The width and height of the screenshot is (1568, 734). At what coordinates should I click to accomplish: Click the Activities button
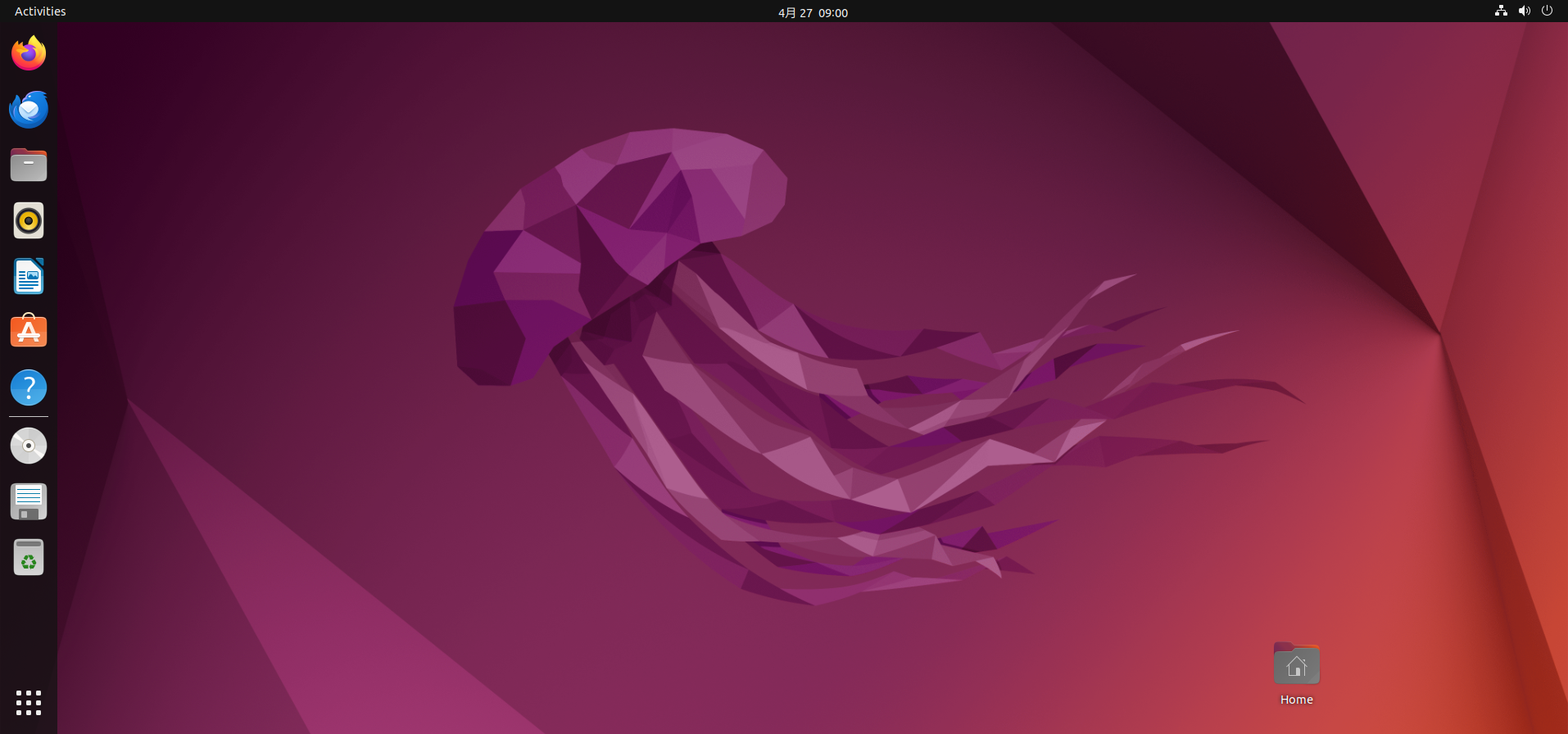pyautogui.click(x=40, y=11)
